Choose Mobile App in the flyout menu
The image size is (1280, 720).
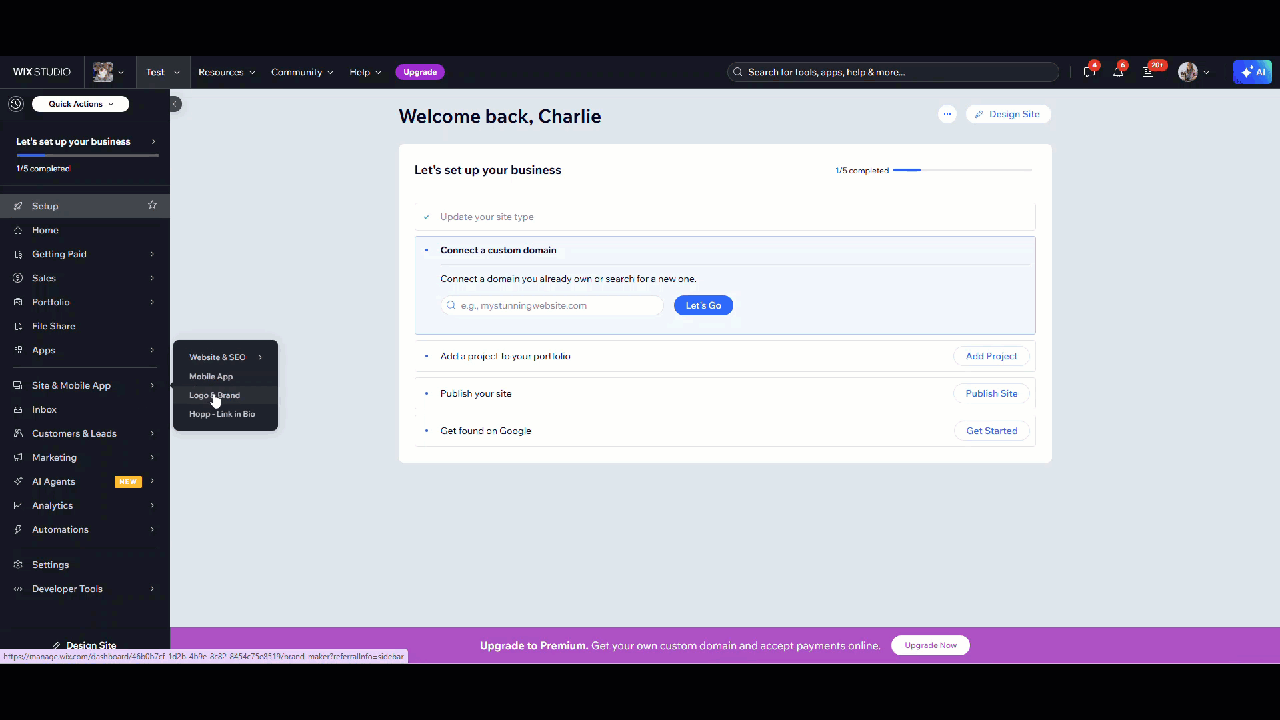(211, 376)
